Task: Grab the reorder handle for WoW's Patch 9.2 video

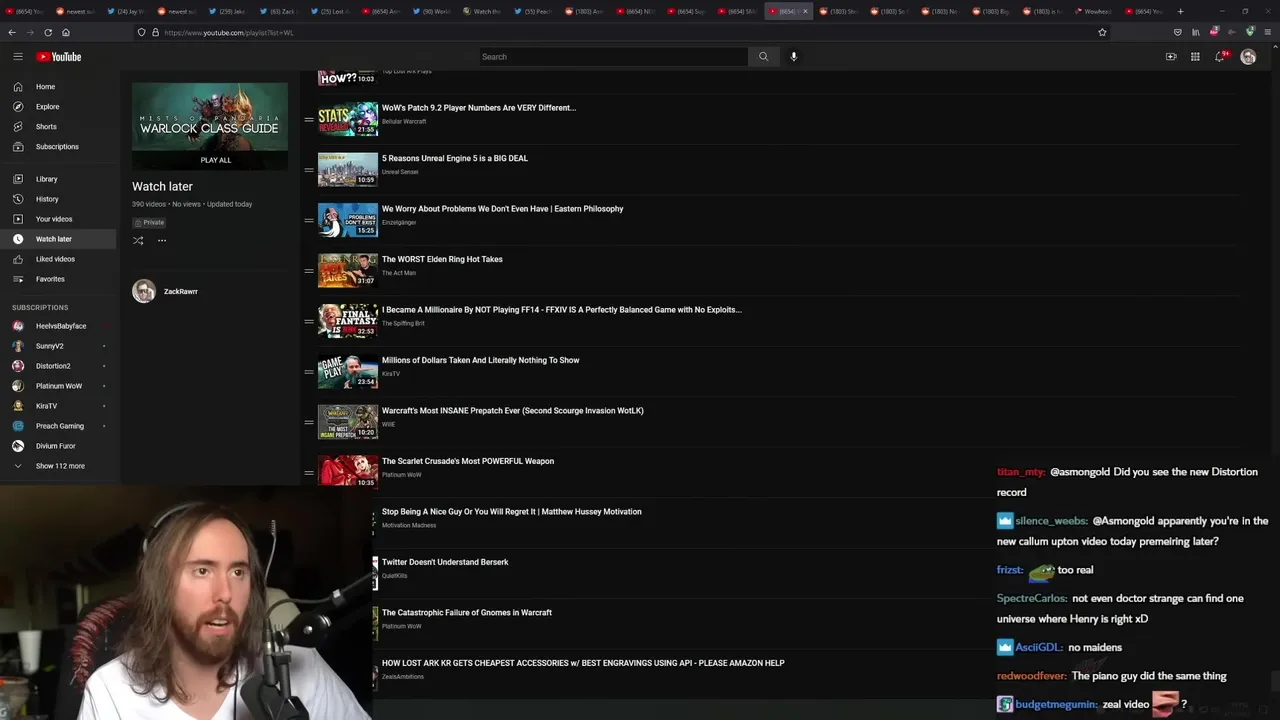Action: pyautogui.click(x=309, y=119)
